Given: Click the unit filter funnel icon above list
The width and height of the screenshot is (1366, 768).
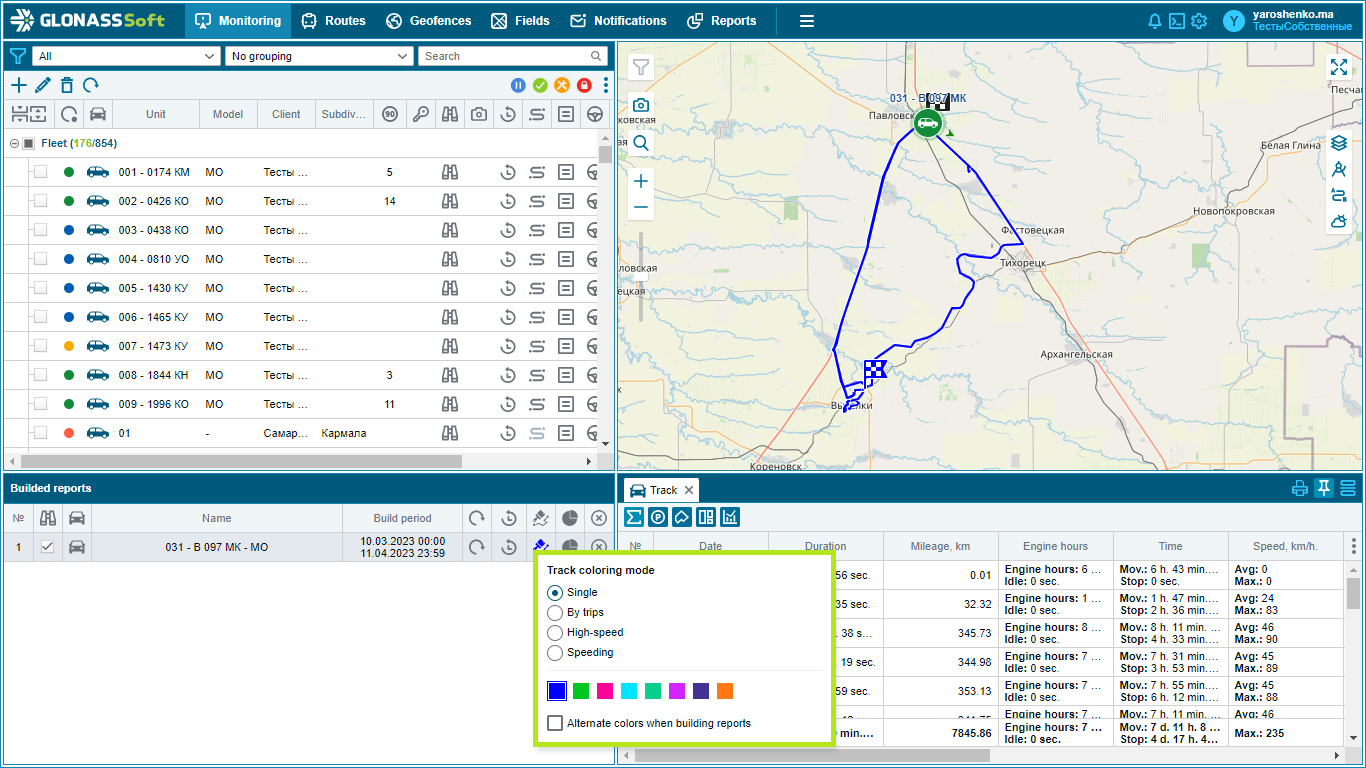Looking at the screenshot, I should pyautogui.click(x=17, y=56).
